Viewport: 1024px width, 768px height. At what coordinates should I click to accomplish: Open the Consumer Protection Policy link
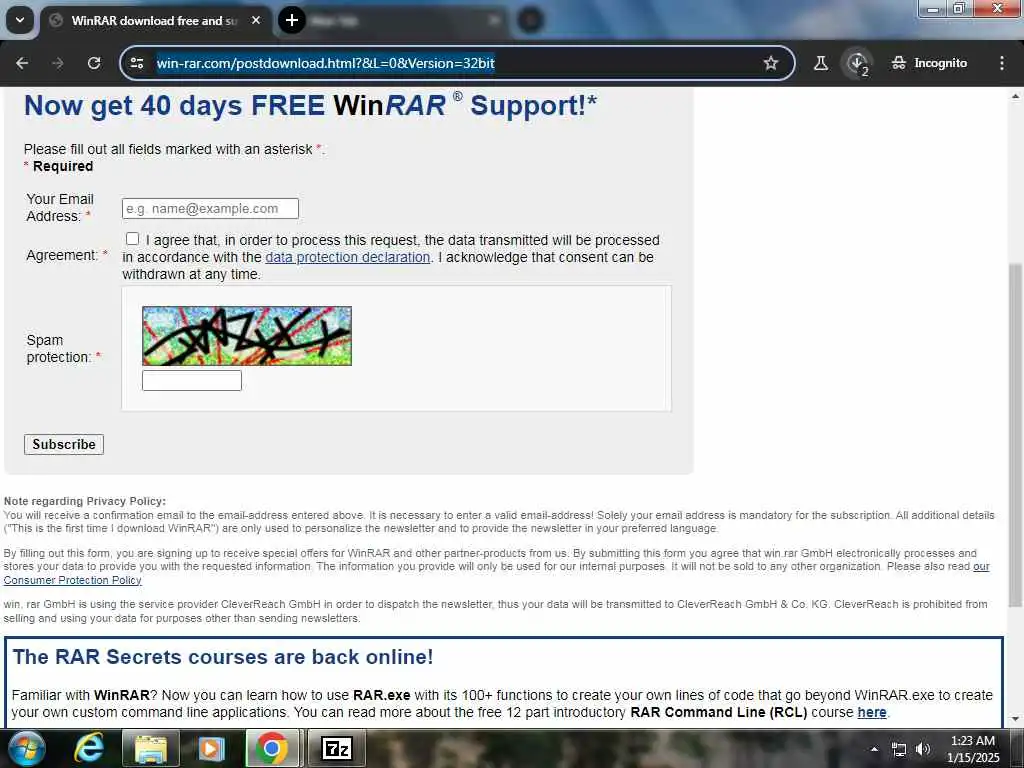[x=72, y=580]
